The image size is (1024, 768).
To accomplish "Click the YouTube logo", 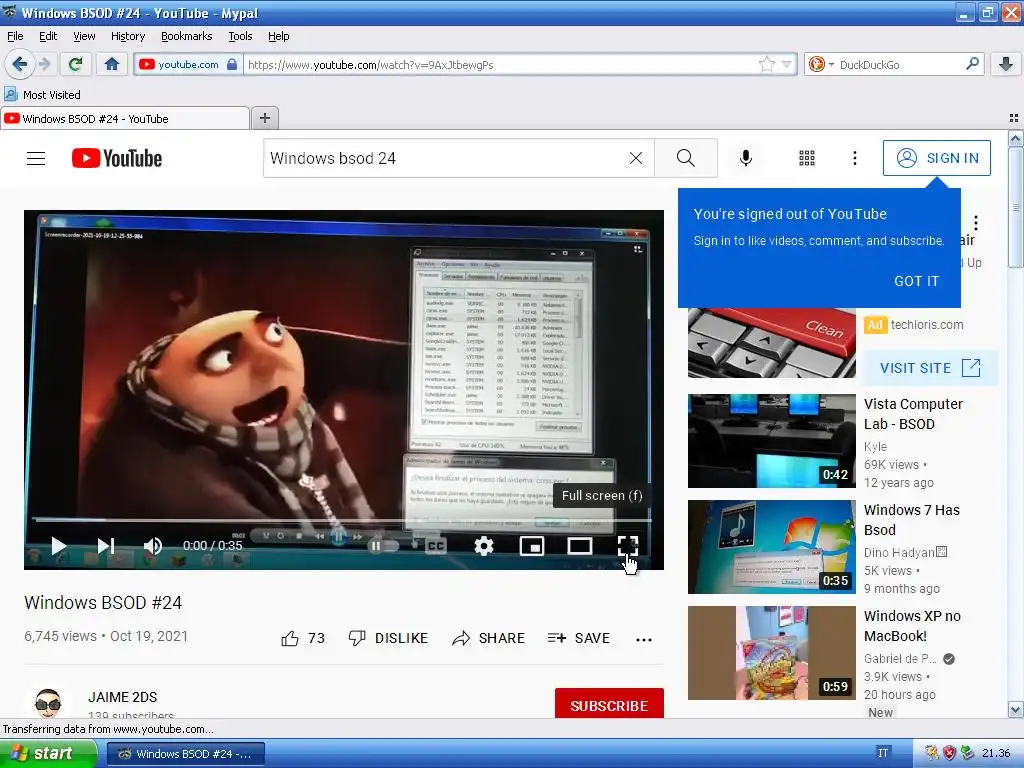I will pos(117,158).
